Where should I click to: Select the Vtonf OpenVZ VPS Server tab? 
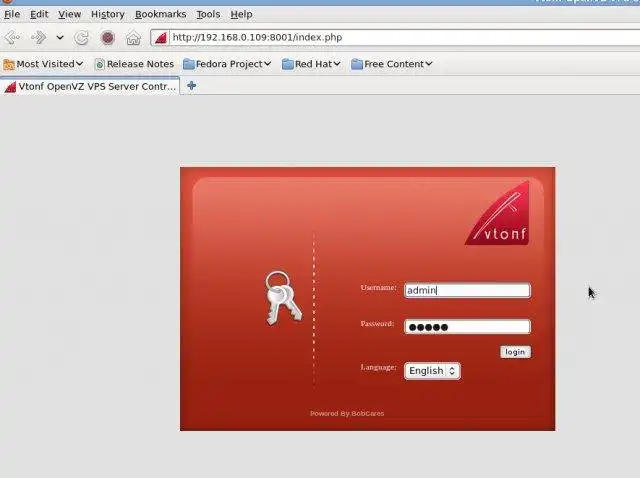[x=90, y=87]
